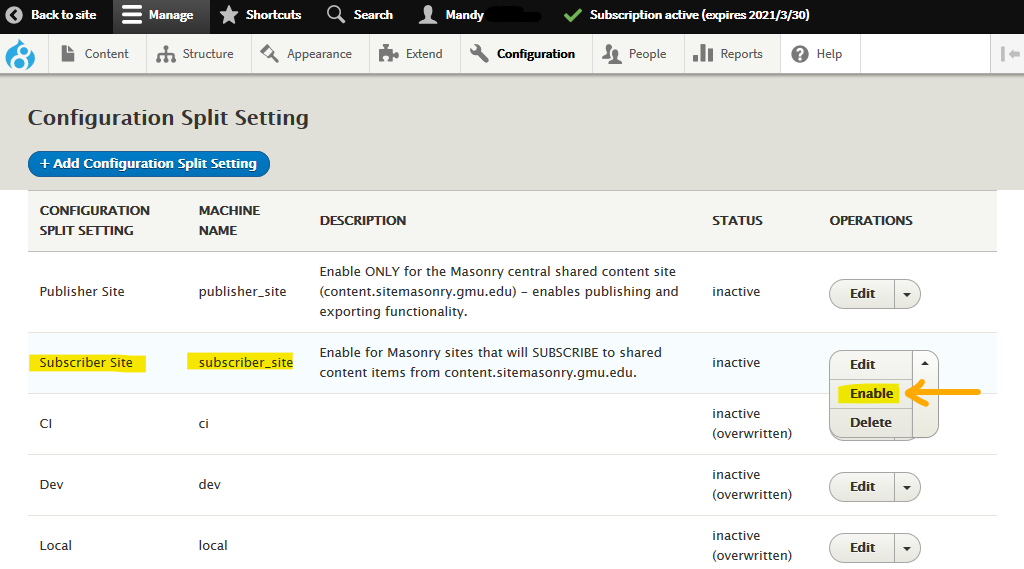Edit the Dev split setting
Viewport: 1024px width, 569px height.
[x=862, y=487]
